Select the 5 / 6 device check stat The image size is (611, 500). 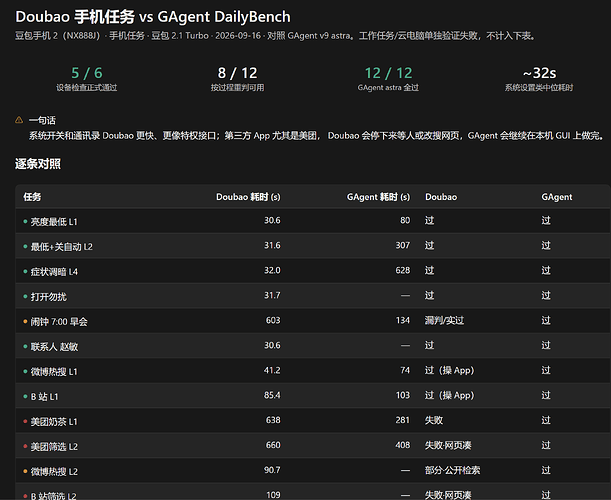pyautogui.click(x=87, y=79)
